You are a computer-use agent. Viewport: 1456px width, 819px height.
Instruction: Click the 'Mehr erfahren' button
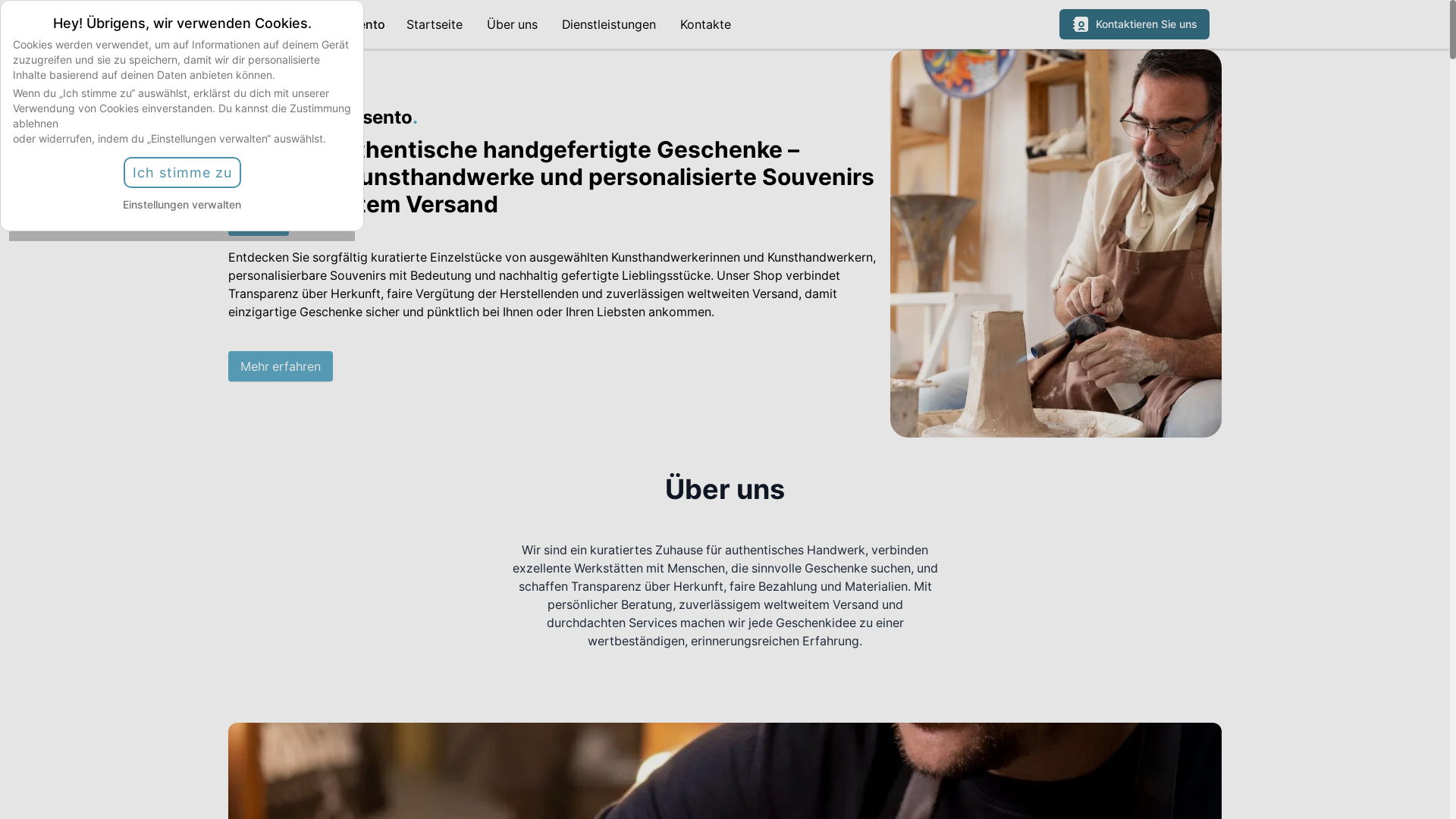[281, 366]
